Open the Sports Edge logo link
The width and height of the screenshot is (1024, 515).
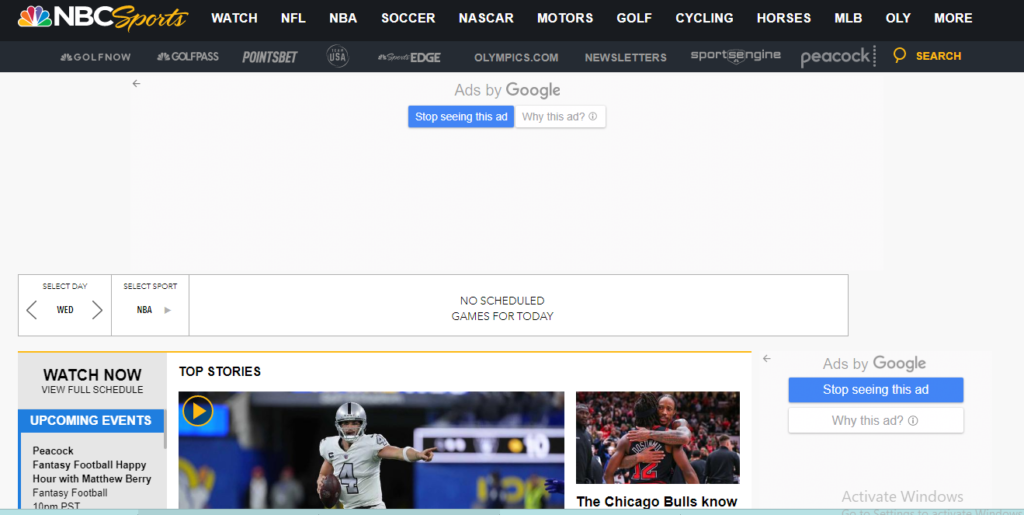[x=409, y=57]
